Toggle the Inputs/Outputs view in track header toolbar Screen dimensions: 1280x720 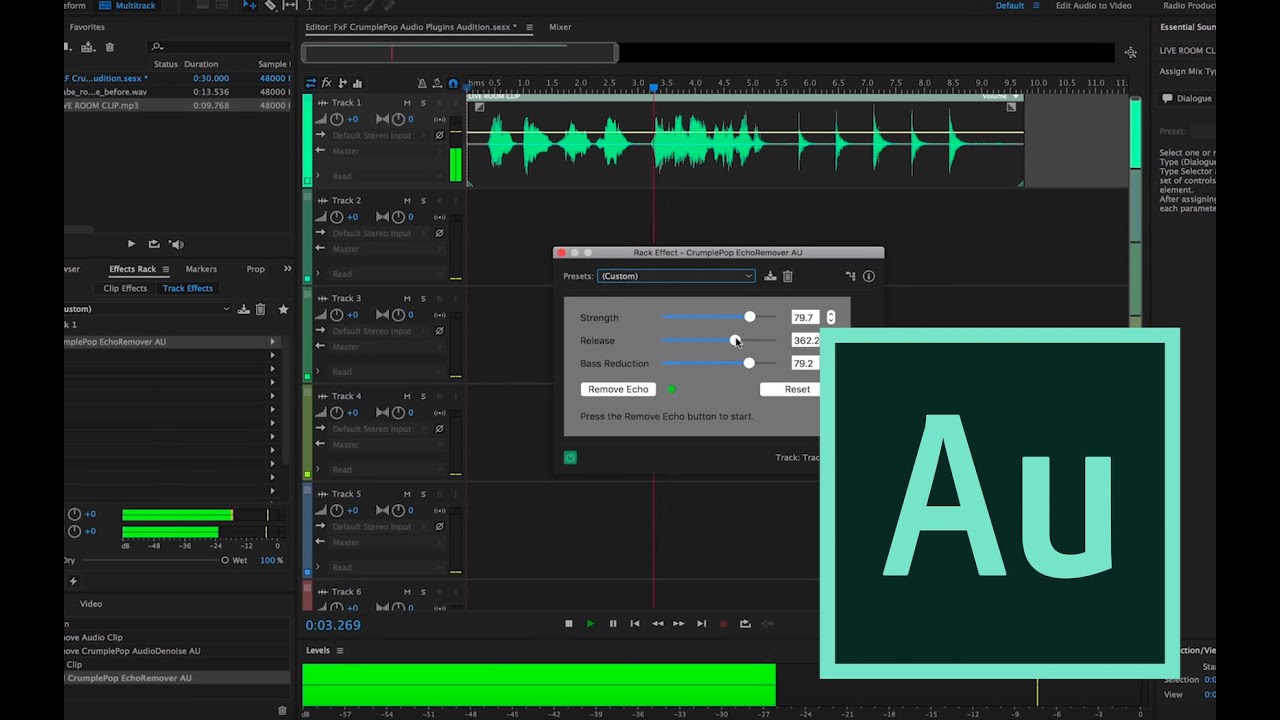point(311,83)
